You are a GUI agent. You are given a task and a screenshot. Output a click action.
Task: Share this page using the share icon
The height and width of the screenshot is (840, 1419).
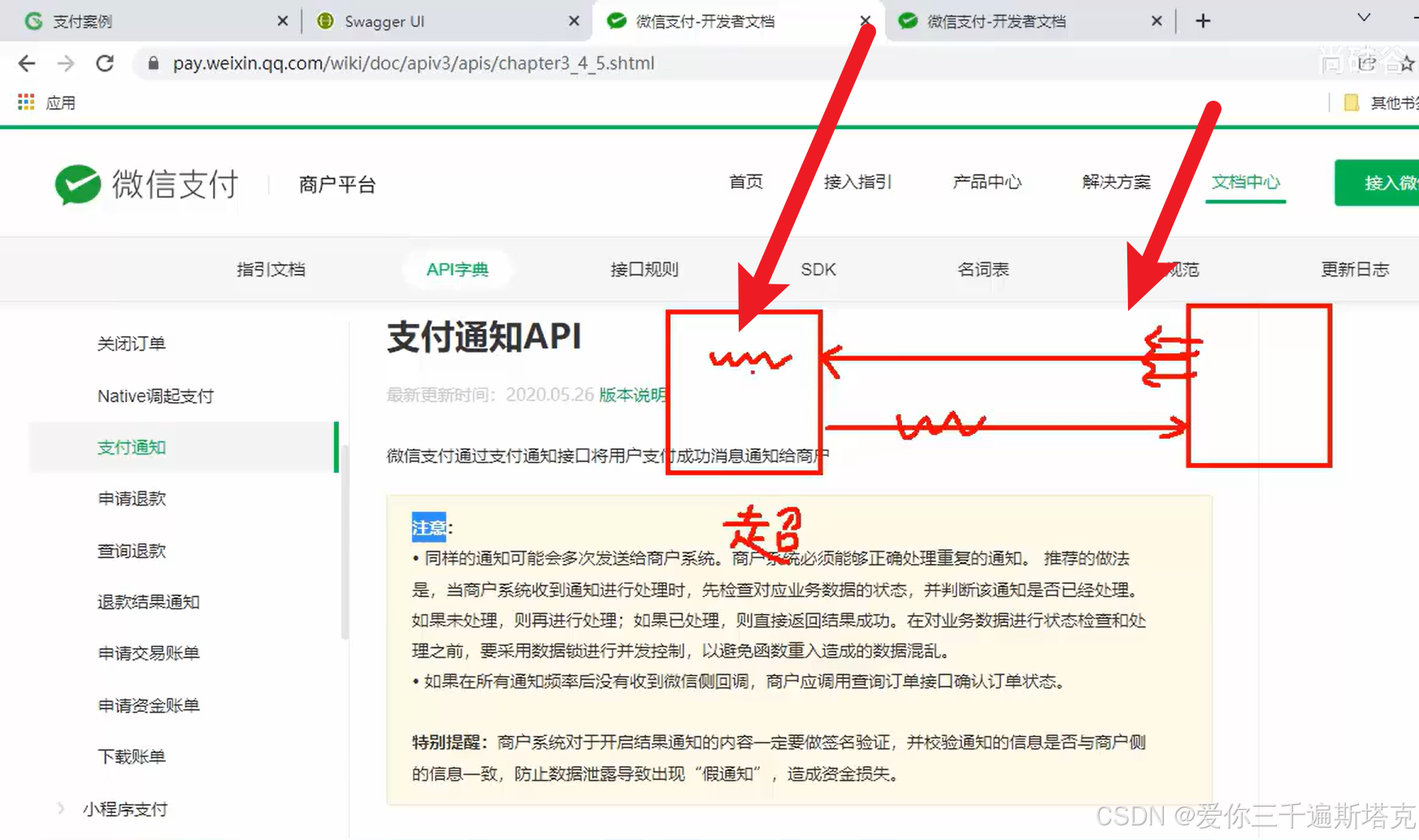1368,63
